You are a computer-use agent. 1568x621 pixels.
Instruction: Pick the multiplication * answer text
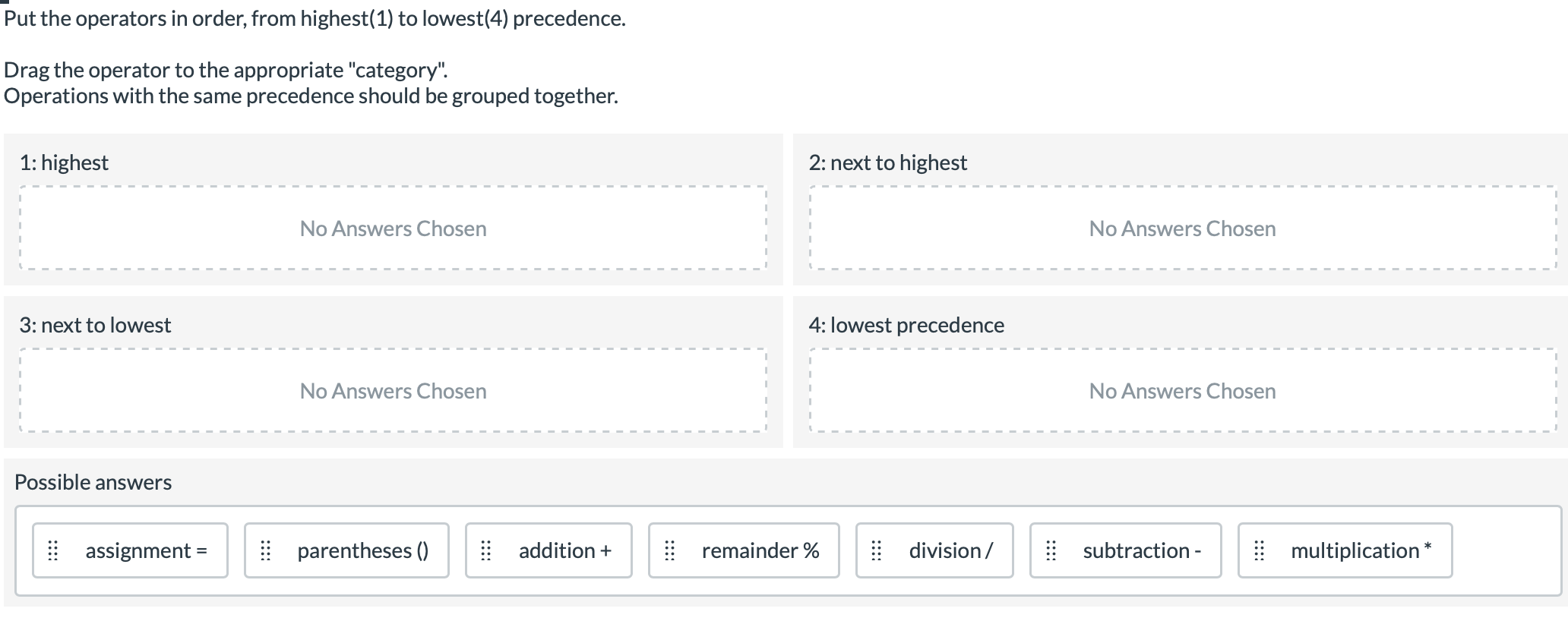tap(1361, 550)
